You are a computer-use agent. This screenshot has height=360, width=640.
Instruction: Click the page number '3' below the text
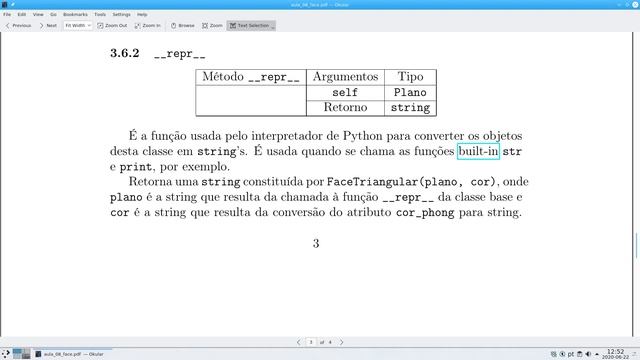[316, 244]
